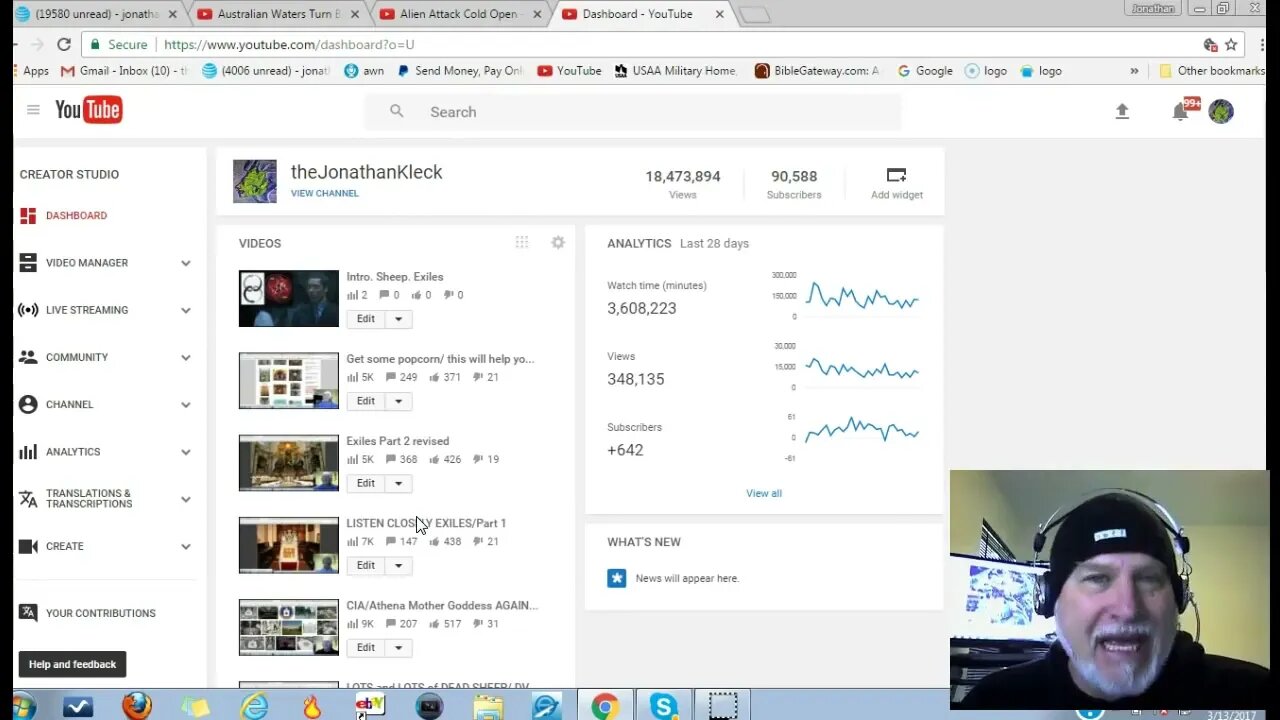Click View all analytics link
Image resolution: width=1280 pixels, height=720 pixels.
click(x=764, y=493)
